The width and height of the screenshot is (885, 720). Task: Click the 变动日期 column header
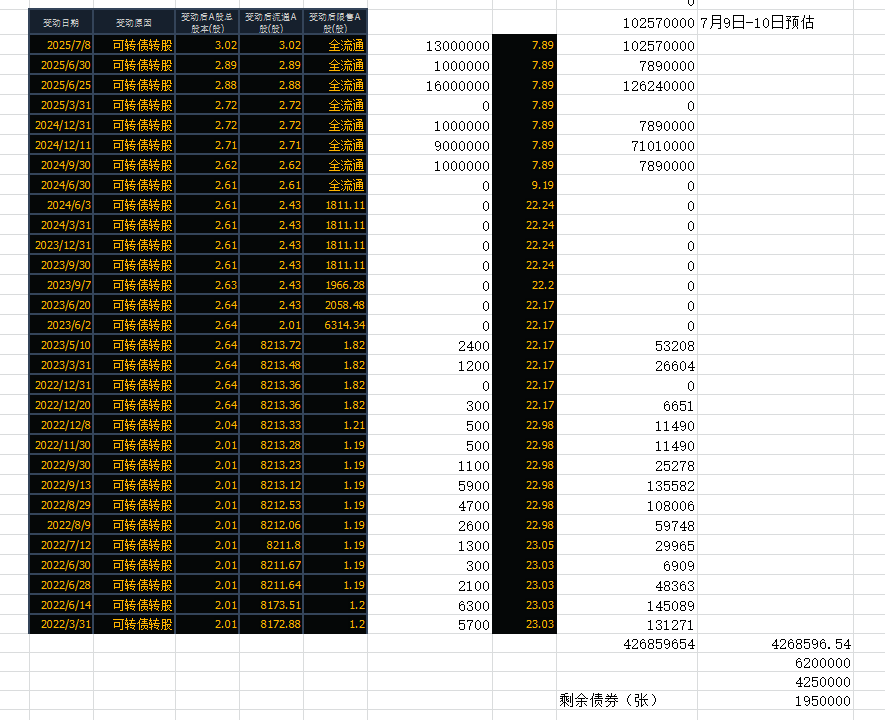(x=61, y=23)
